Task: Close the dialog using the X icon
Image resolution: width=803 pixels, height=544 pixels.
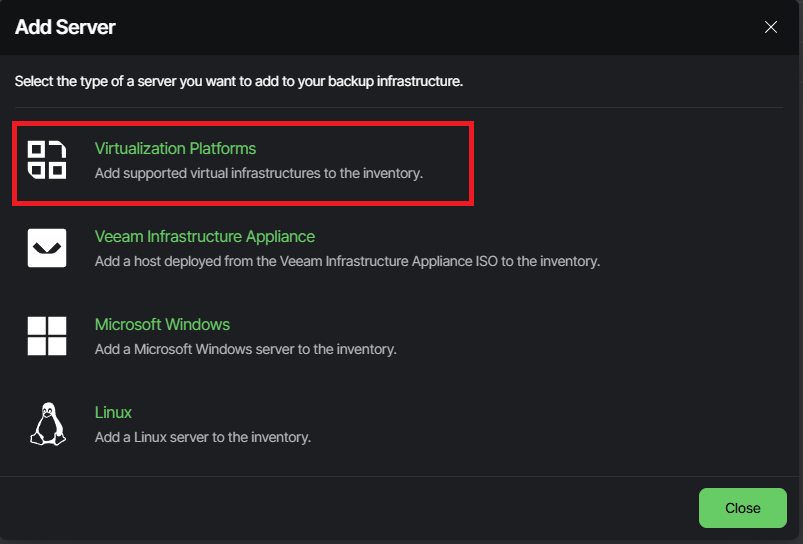Action: tap(771, 27)
